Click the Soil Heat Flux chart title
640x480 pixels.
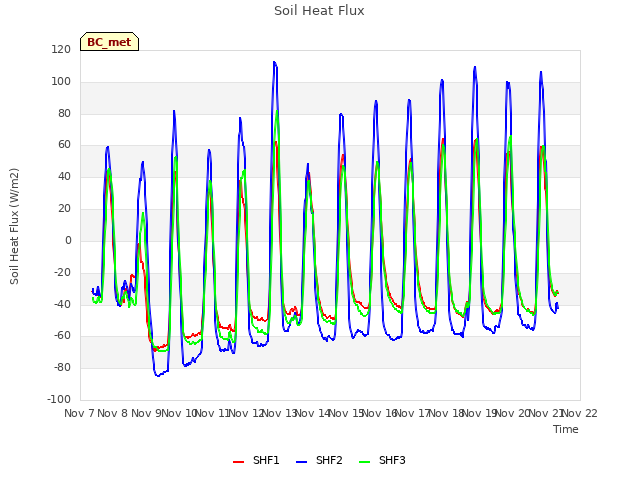coord(319,11)
